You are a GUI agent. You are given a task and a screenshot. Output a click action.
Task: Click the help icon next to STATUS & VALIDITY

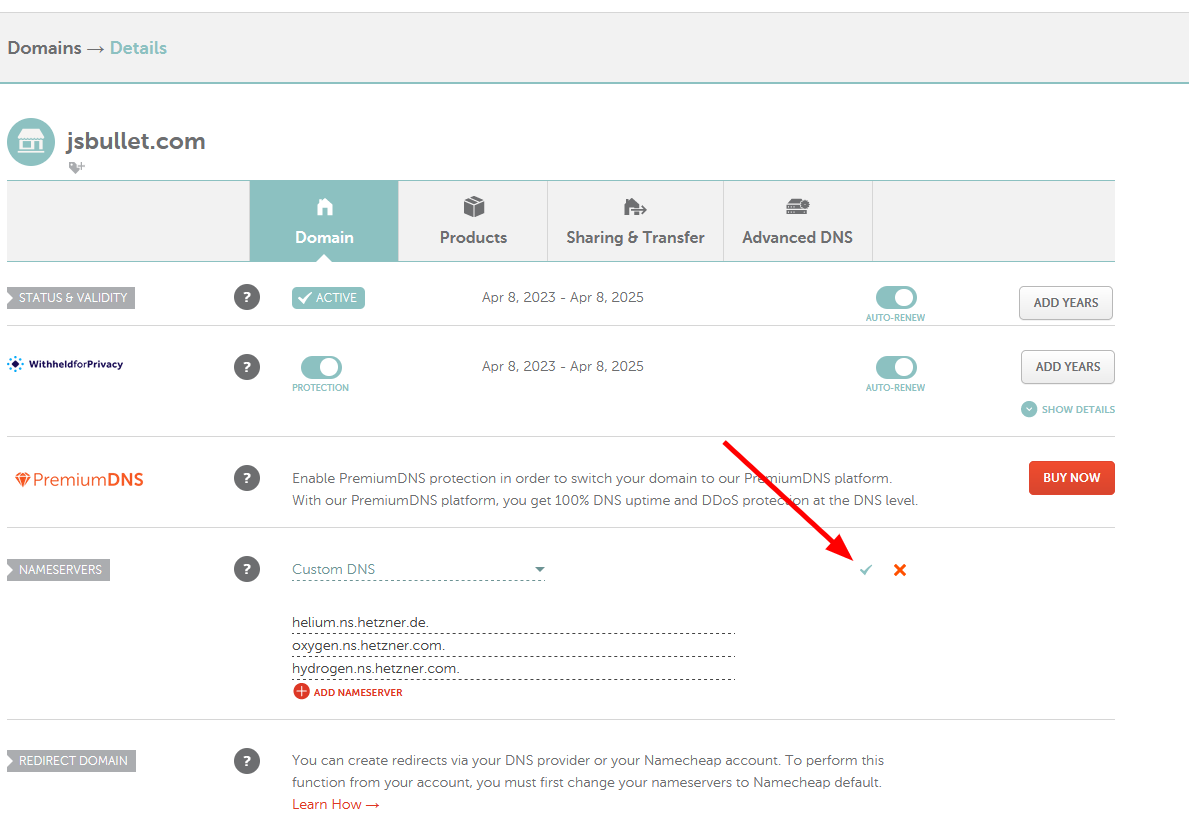[x=247, y=297]
